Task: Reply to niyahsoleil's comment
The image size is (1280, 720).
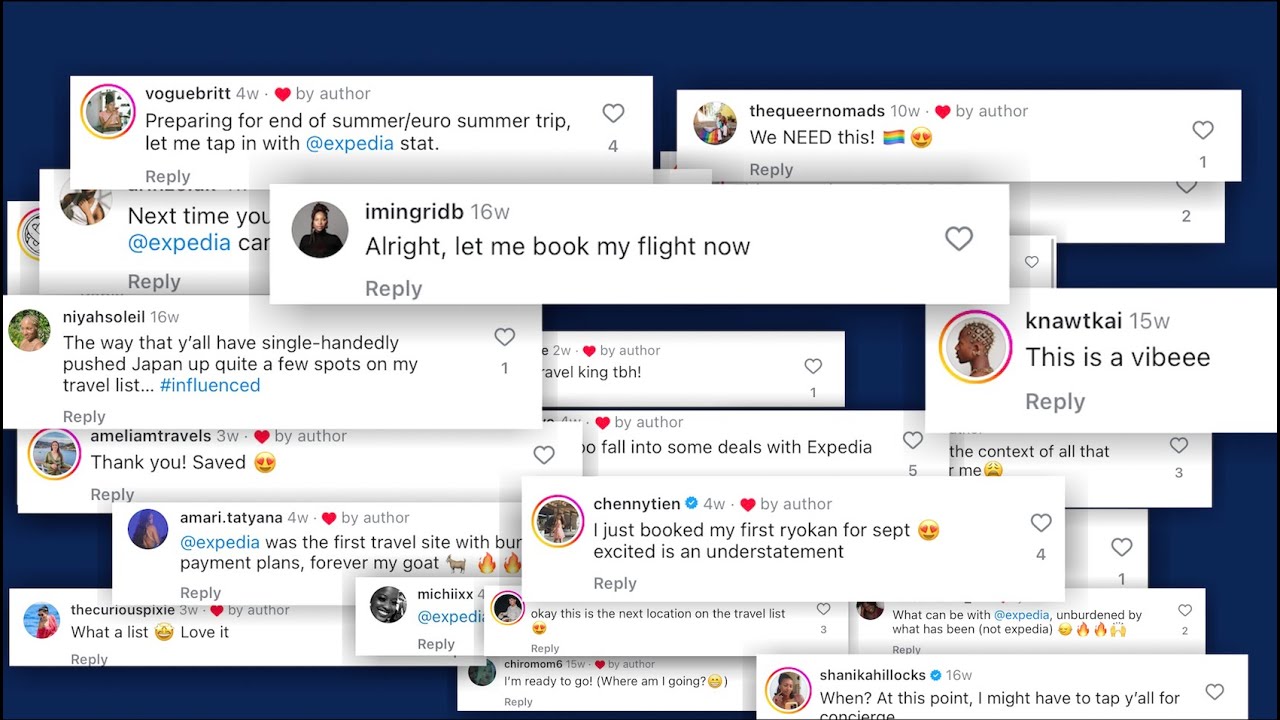Action: coord(84,417)
